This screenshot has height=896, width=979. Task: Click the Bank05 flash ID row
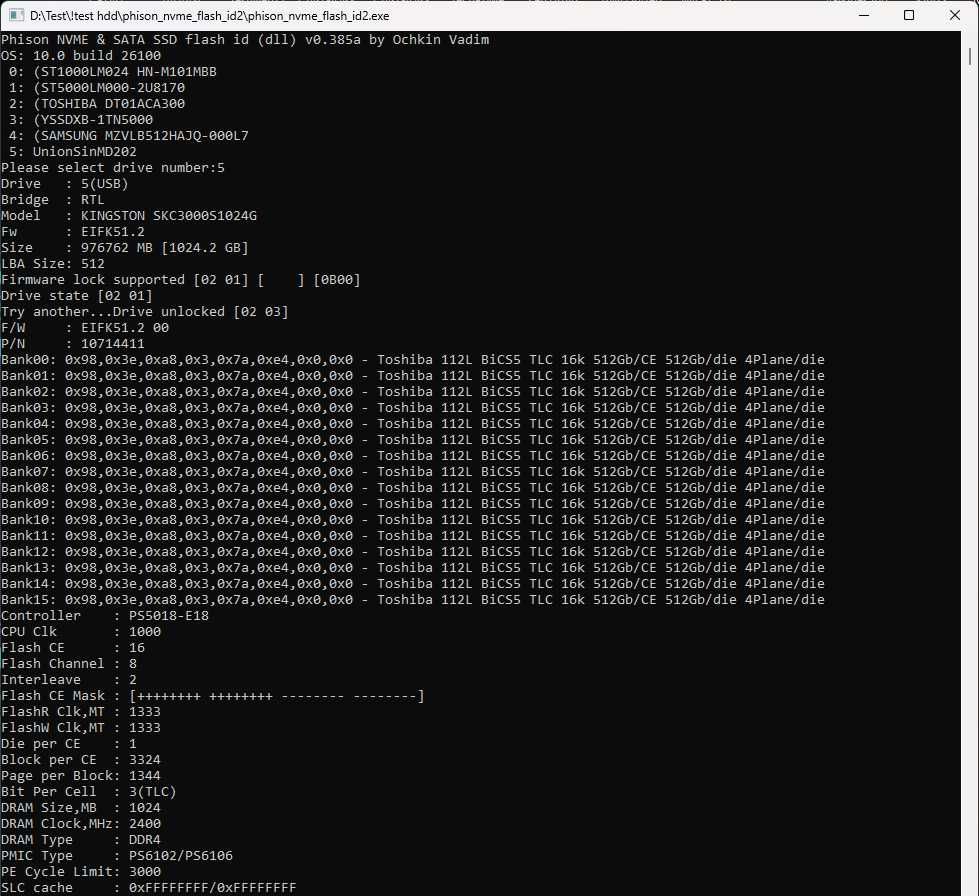click(413, 440)
